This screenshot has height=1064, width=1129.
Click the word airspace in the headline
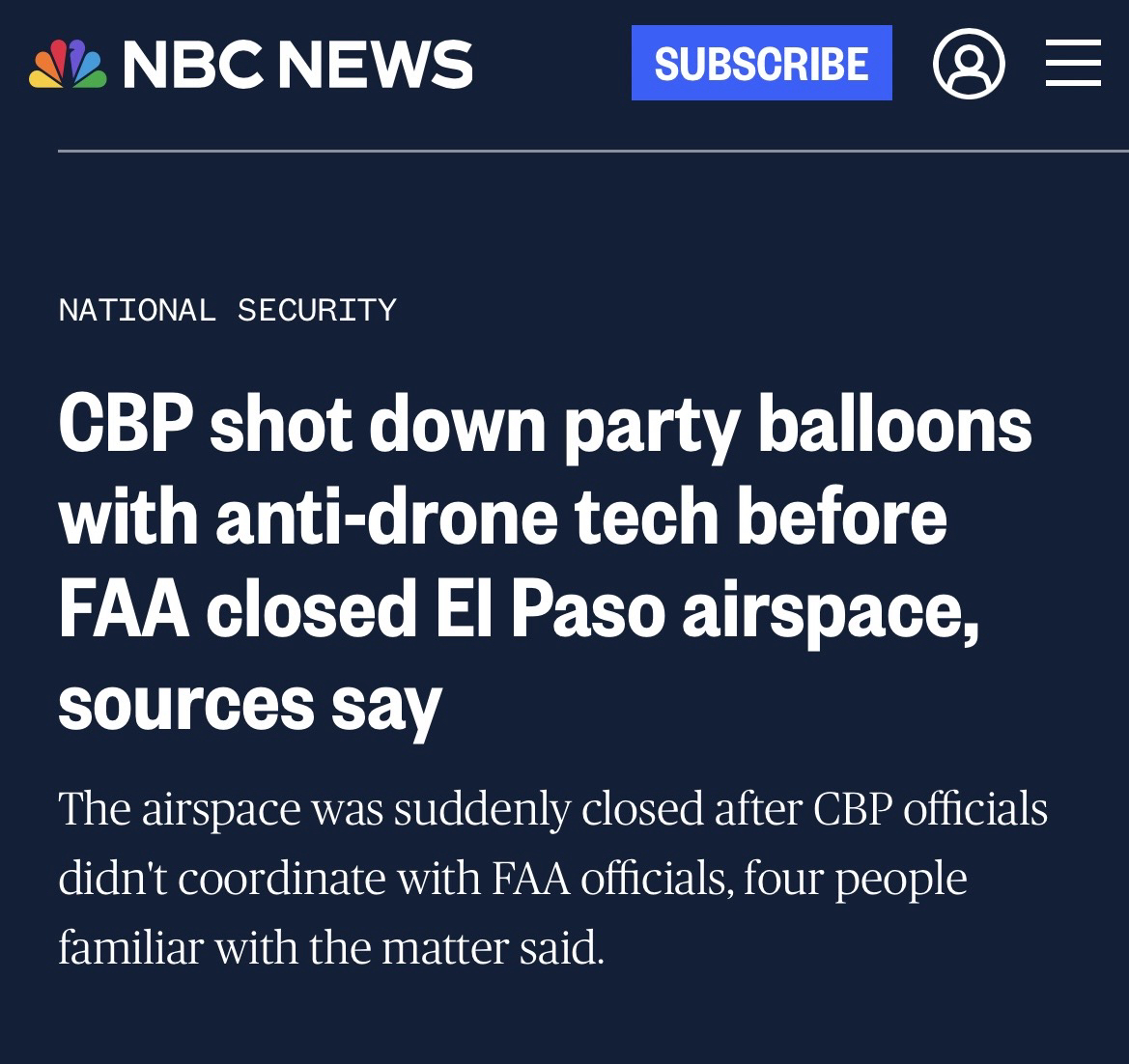[x=829, y=610]
